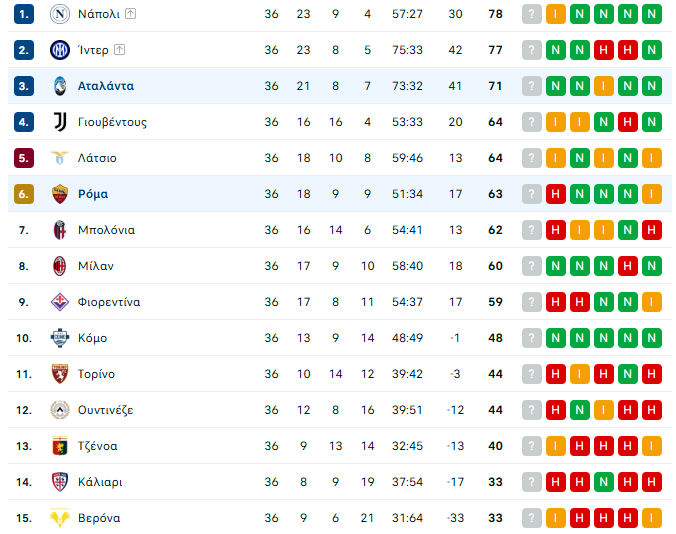
Task: Click the Roma club badge
Action: 60,194
